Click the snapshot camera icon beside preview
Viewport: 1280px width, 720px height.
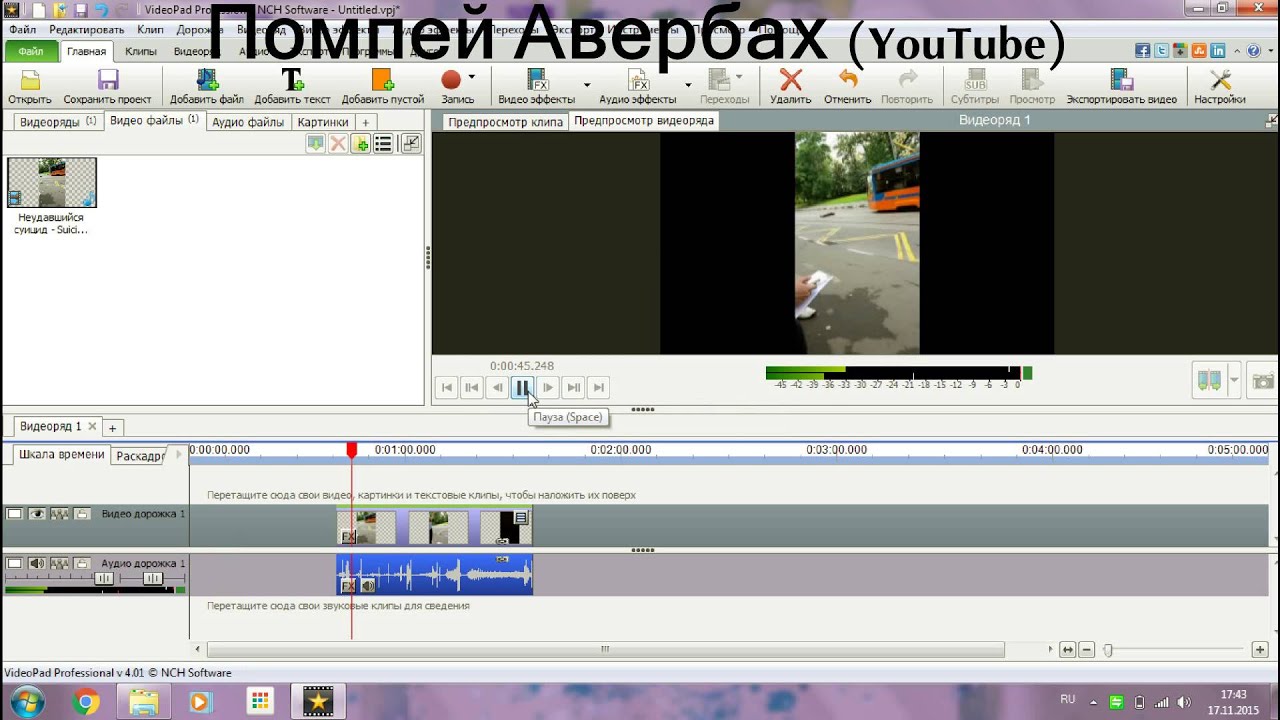click(1264, 381)
